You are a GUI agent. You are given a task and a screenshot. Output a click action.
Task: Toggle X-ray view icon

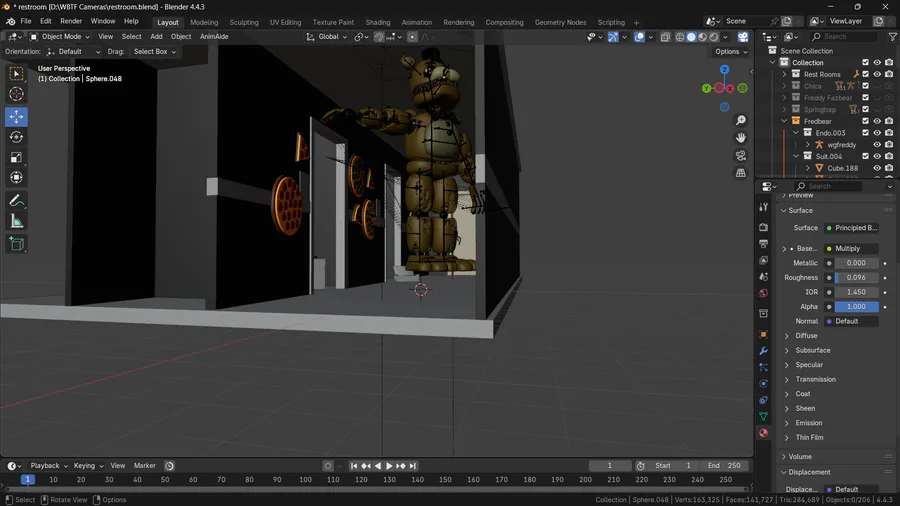tap(665, 37)
